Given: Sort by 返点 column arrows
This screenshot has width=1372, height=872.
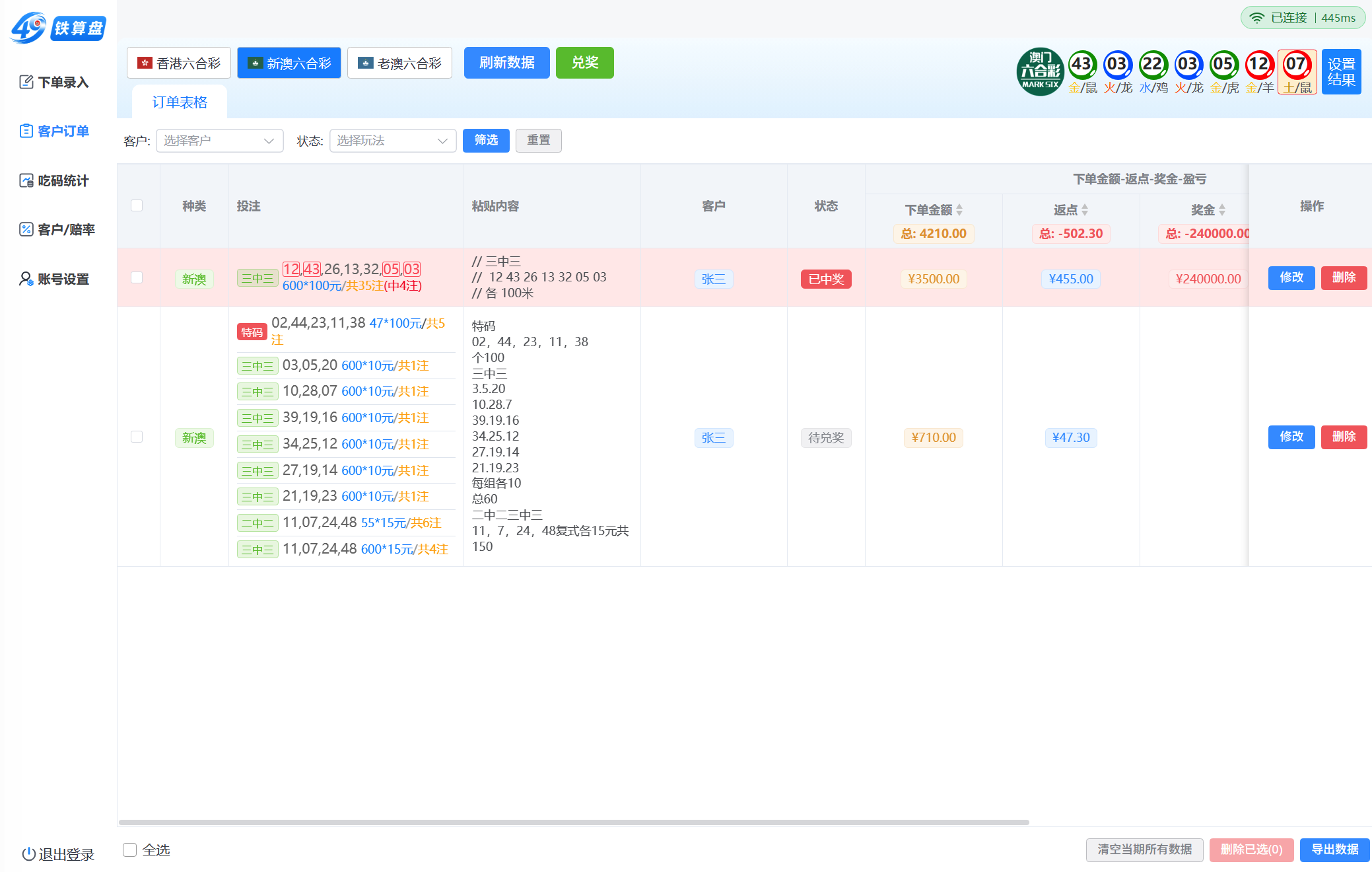Looking at the screenshot, I should tap(1085, 210).
